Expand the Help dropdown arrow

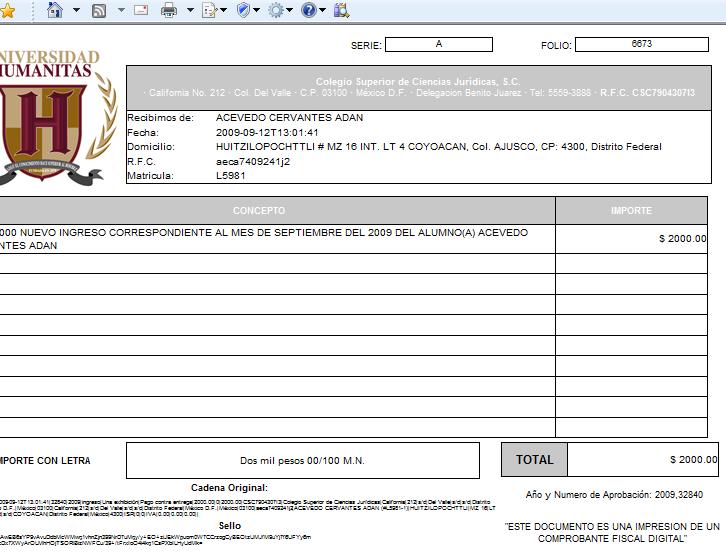323,10
